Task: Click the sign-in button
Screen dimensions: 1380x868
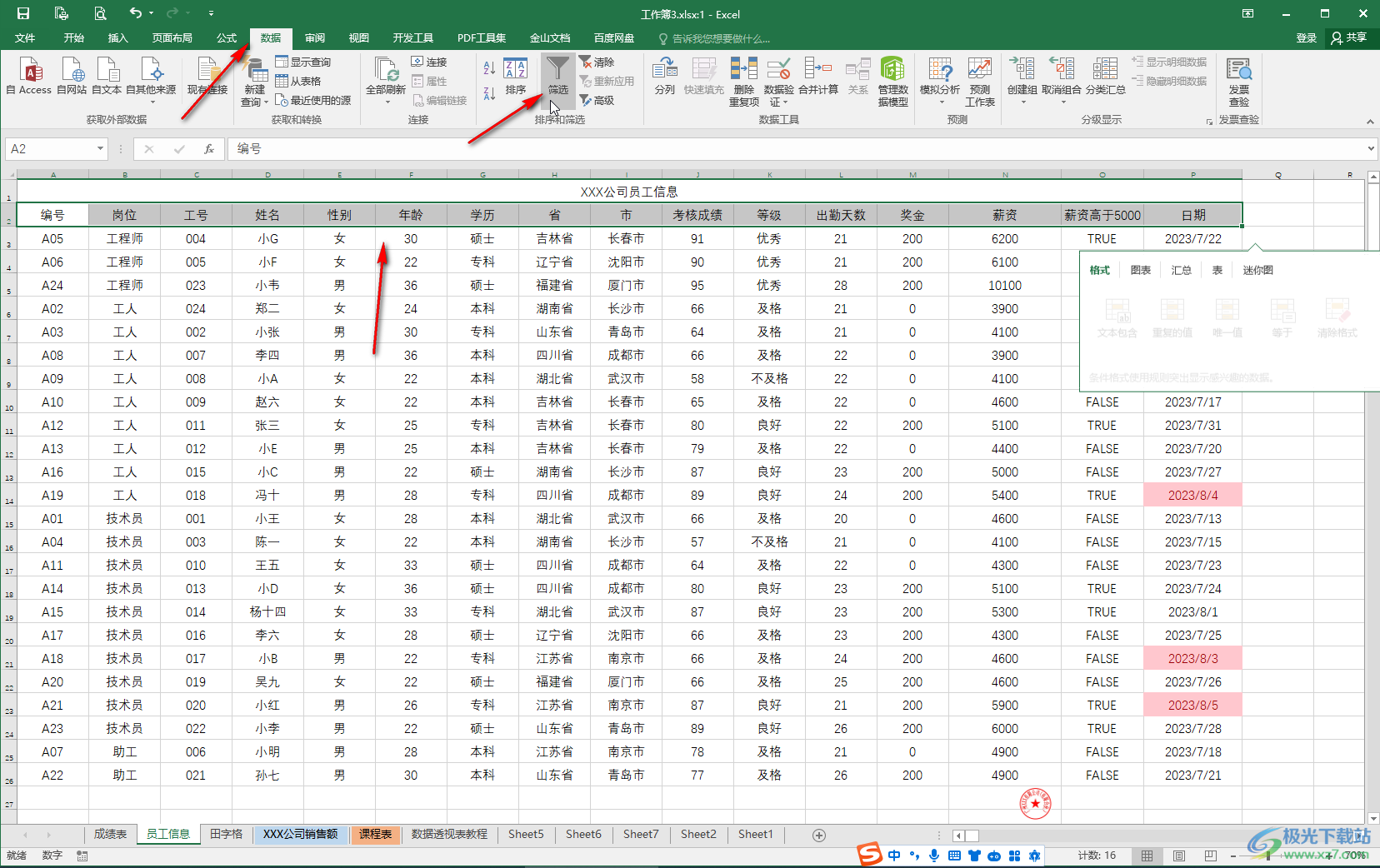Action: (x=1307, y=37)
